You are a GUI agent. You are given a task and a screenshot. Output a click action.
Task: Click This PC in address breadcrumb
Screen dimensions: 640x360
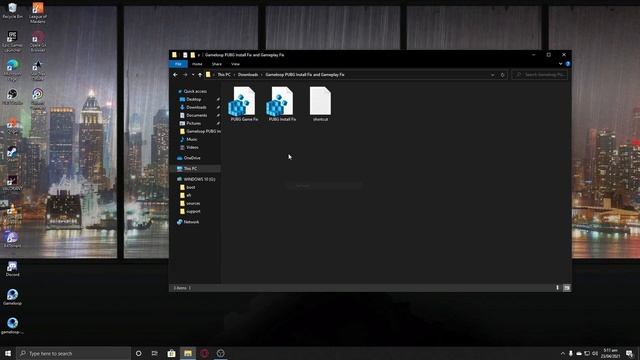pos(224,75)
